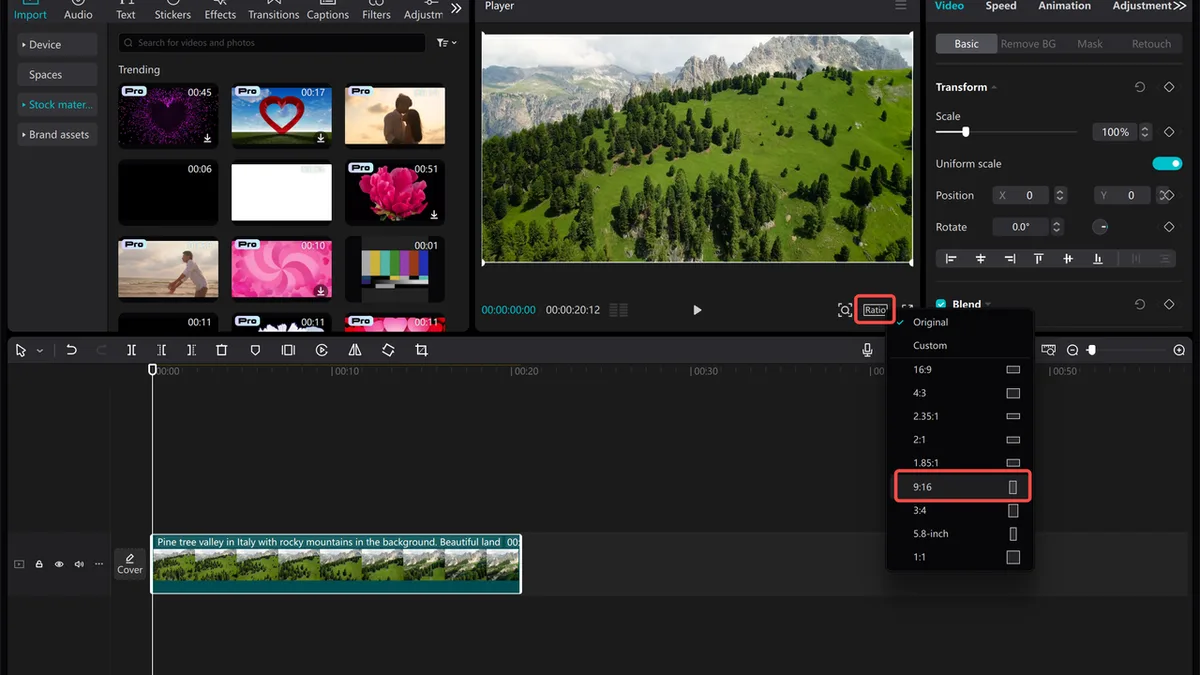Click the Rotate dial knob
The width and height of the screenshot is (1200, 675).
[1100, 227]
